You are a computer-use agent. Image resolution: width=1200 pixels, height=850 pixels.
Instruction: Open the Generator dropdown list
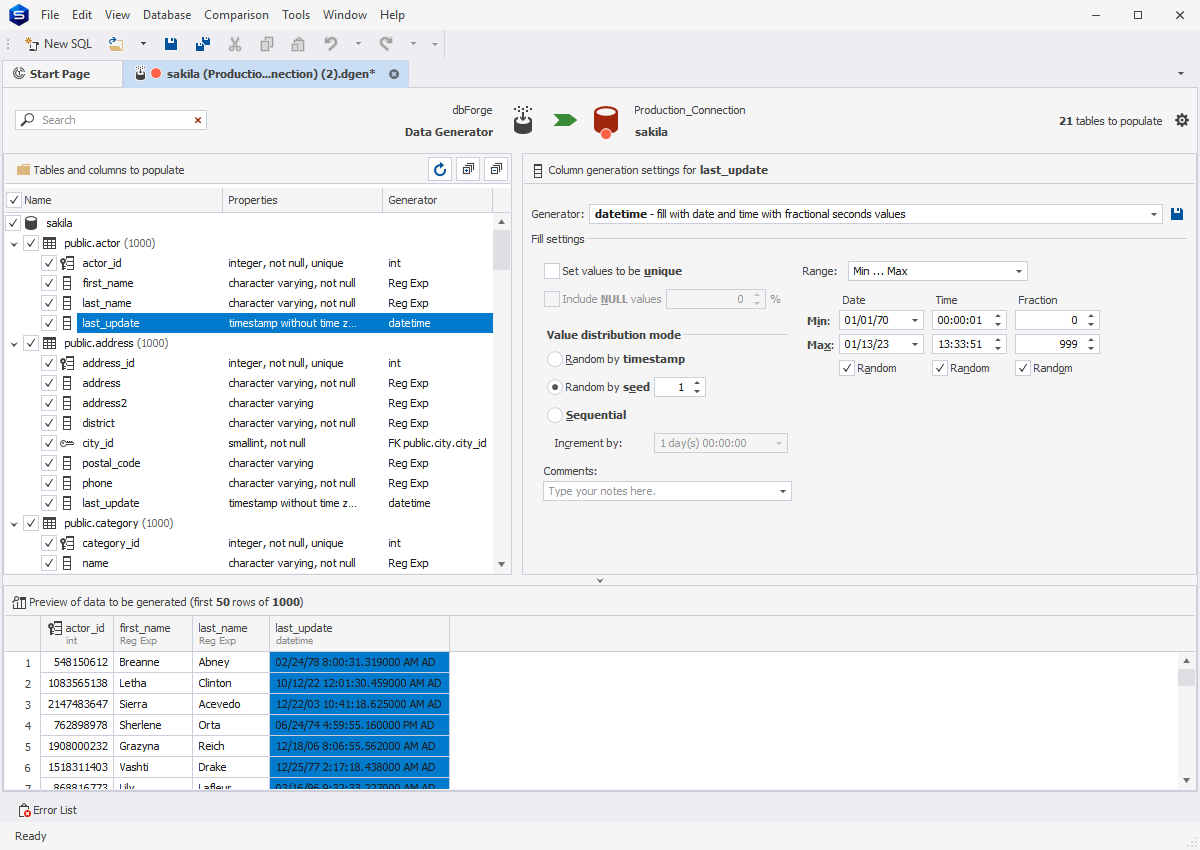click(1156, 214)
